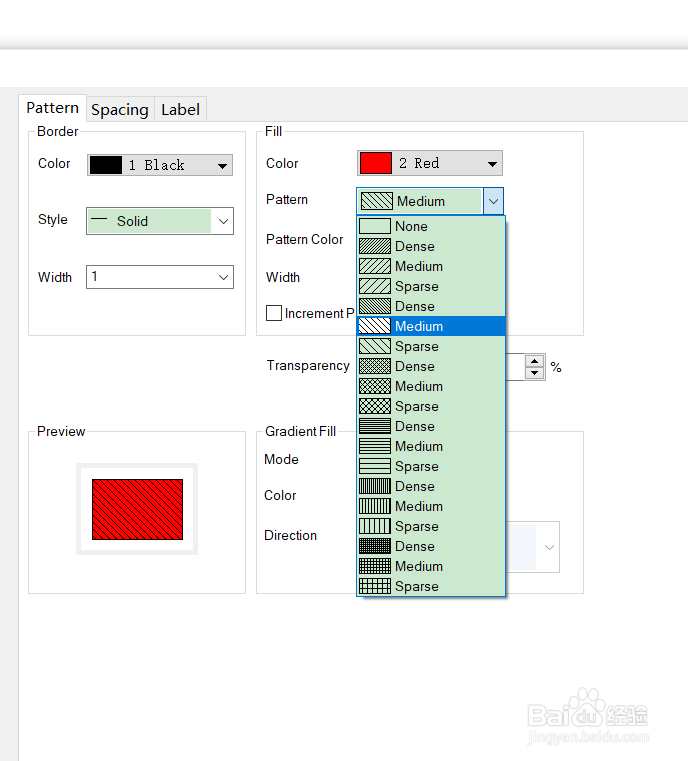Open the gradient Direction dropdown arrow
This screenshot has width=688, height=761.
coord(549,547)
